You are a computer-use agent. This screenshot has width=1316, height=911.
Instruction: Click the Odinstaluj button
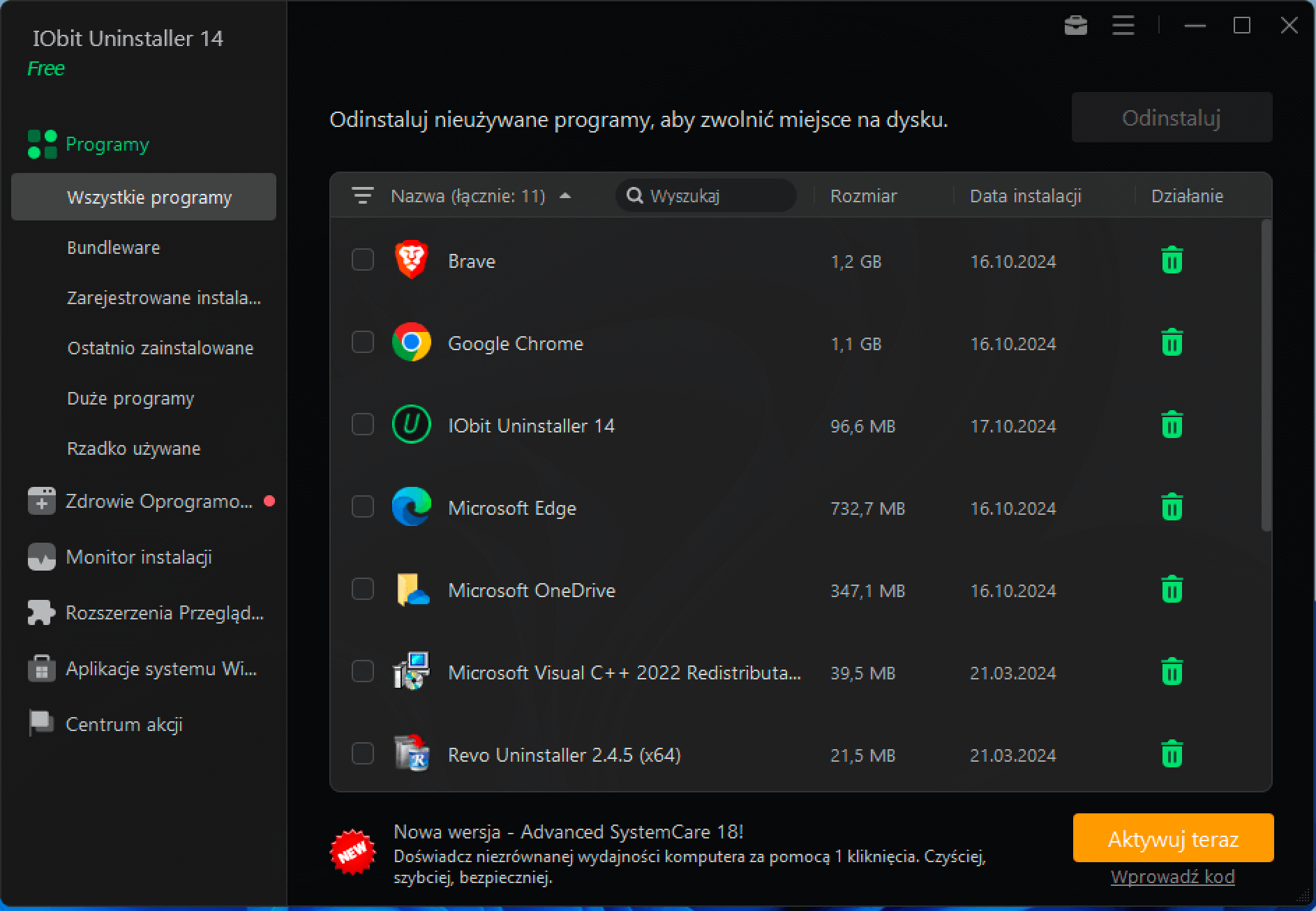[x=1172, y=118]
